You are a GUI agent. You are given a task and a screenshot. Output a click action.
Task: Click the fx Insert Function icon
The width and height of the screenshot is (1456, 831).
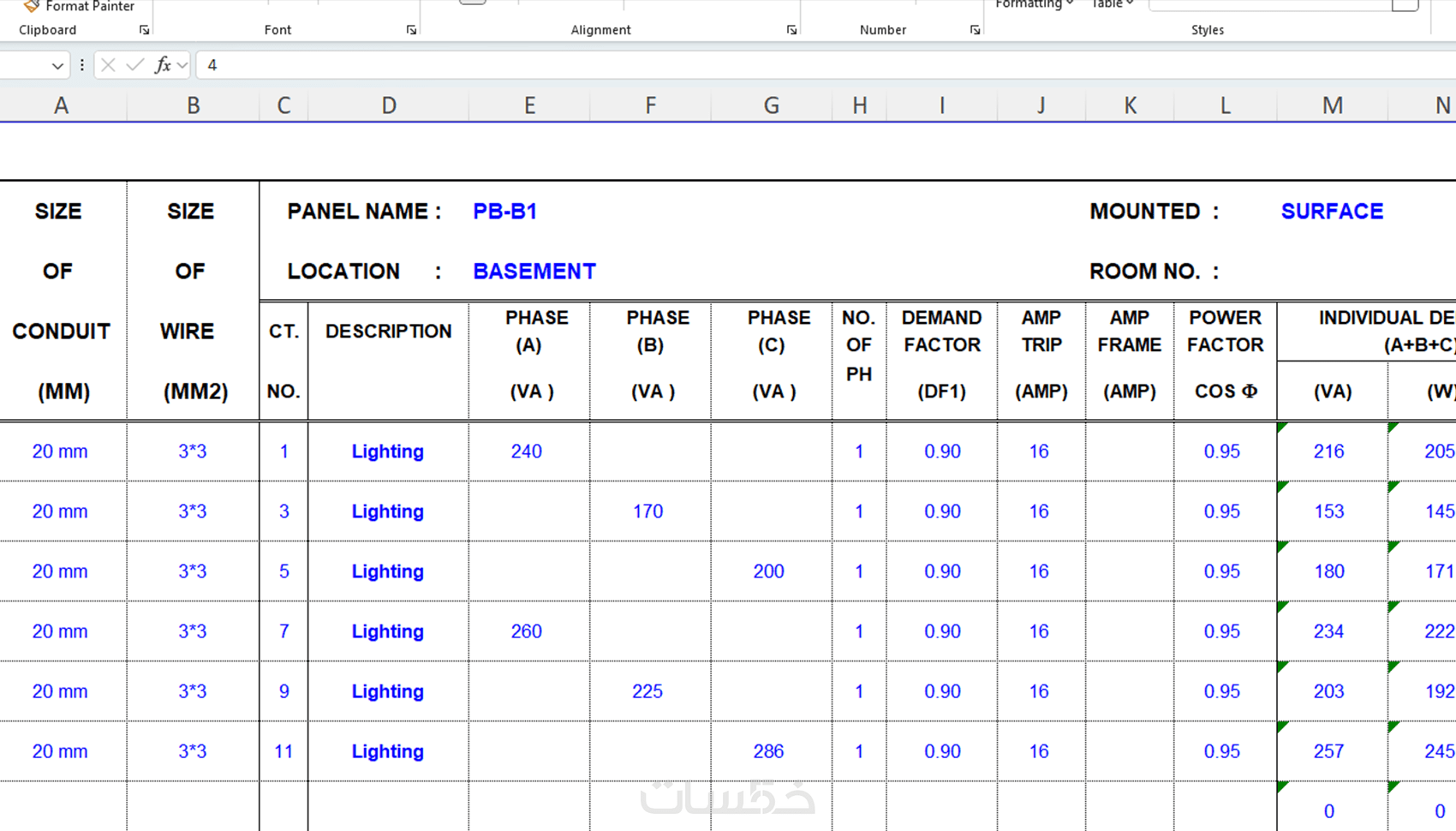click(162, 65)
